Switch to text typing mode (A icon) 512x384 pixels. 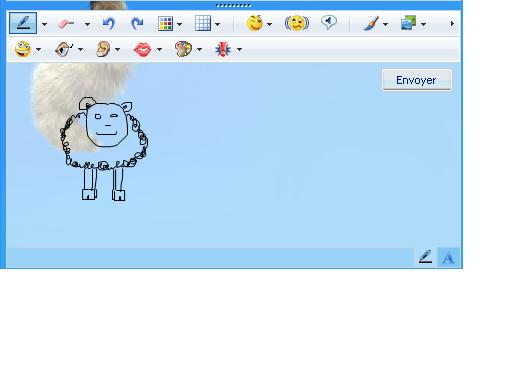(x=448, y=257)
